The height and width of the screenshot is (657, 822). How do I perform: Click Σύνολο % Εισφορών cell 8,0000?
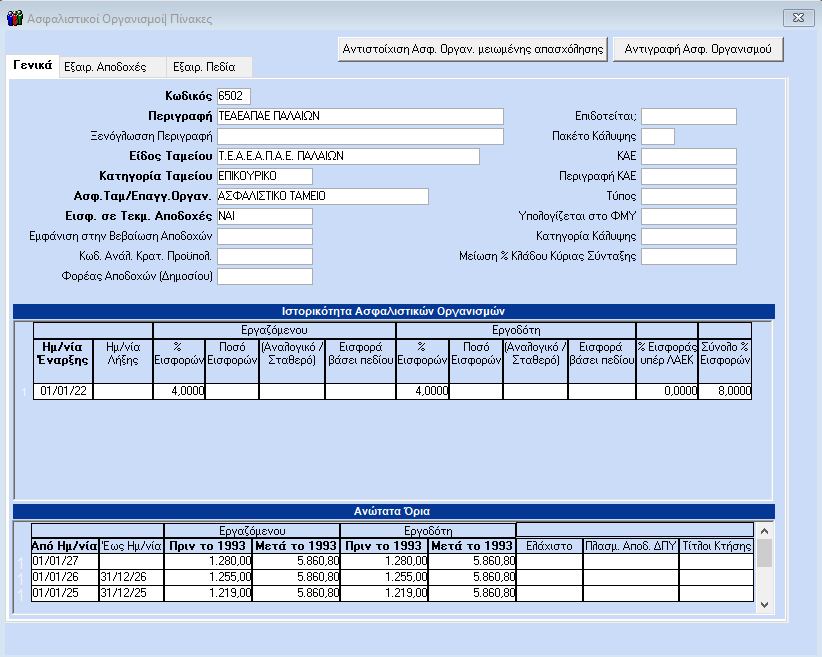click(725, 391)
